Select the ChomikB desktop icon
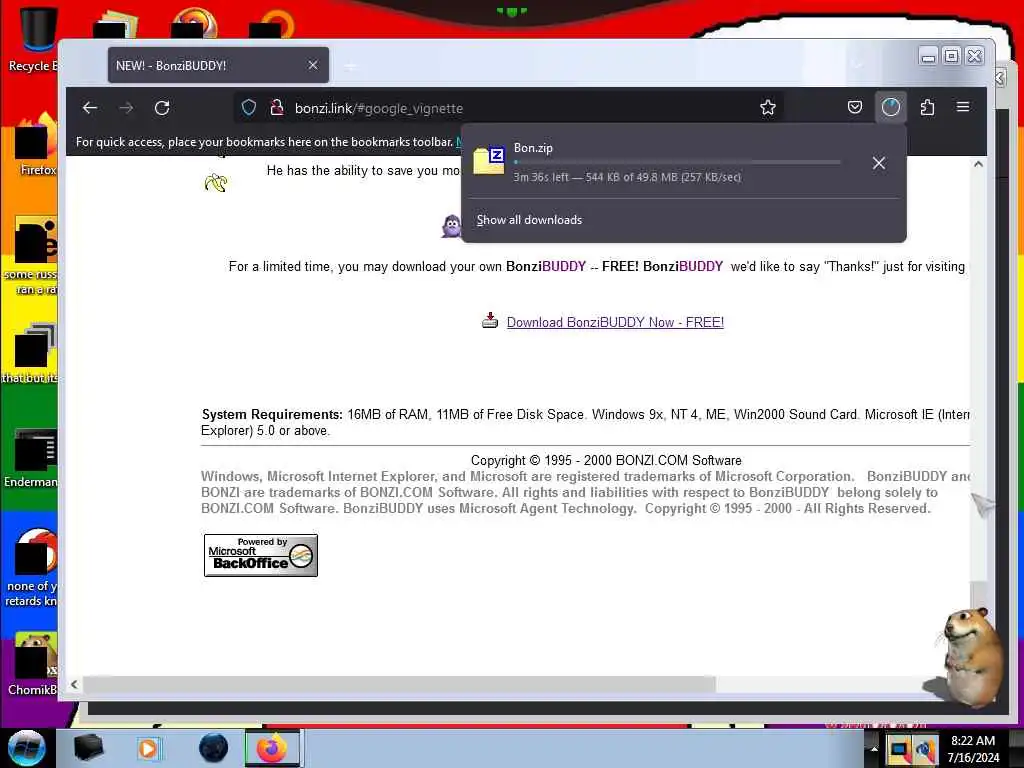This screenshot has width=1024, height=768. pos(33,665)
